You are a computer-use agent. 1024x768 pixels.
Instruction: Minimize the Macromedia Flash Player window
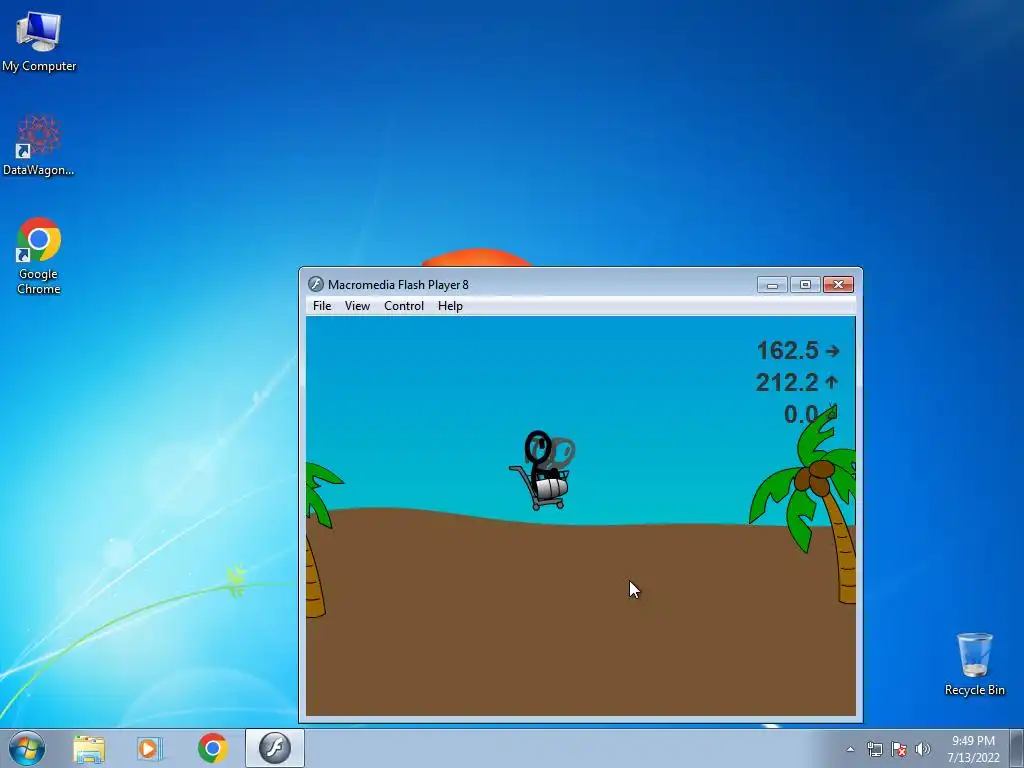(772, 285)
